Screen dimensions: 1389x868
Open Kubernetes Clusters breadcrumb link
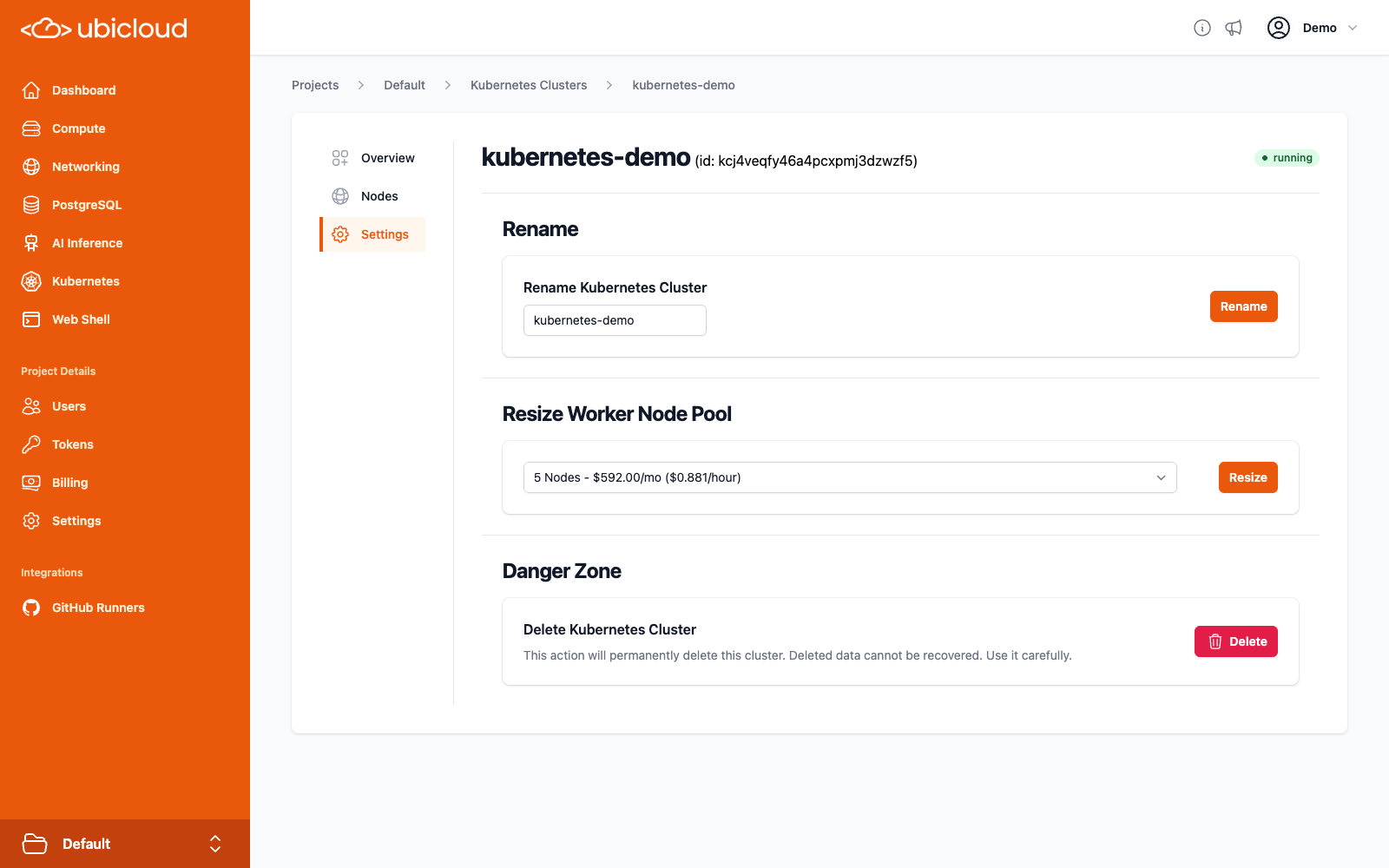[528, 84]
